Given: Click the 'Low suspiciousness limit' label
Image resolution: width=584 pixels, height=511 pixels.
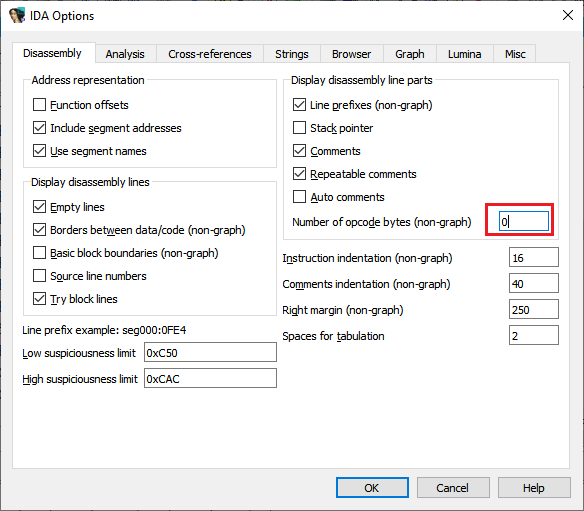Looking at the screenshot, I should pos(79,353).
